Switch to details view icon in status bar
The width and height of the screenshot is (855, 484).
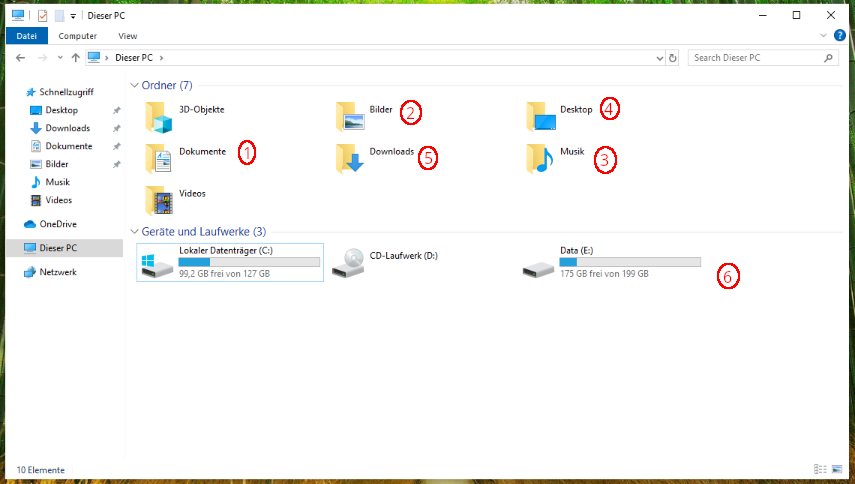tap(820, 469)
